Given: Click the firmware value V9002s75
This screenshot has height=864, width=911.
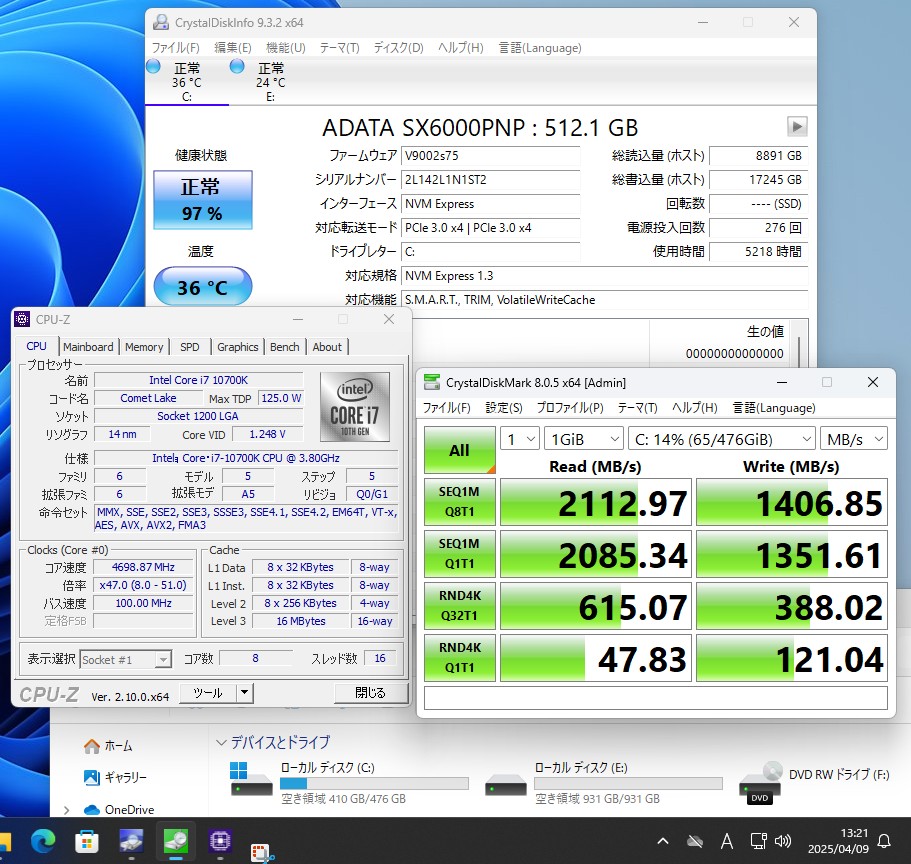Looking at the screenshot, I should [x=490, y=156].
